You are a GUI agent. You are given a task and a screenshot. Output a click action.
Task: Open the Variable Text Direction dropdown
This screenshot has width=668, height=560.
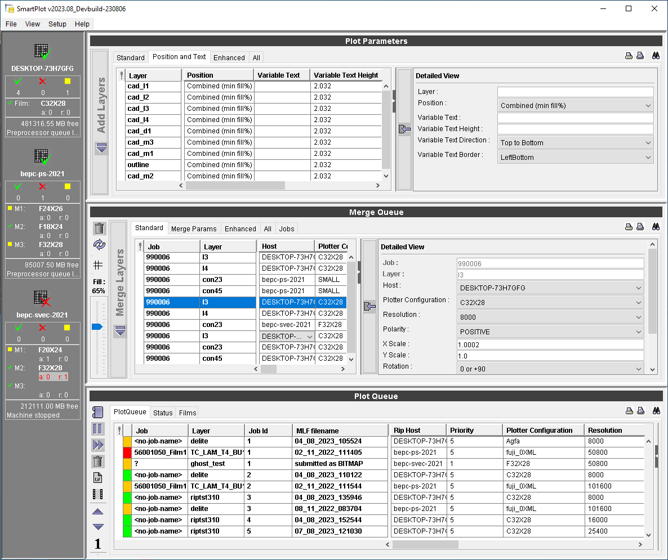pos(575,142)
